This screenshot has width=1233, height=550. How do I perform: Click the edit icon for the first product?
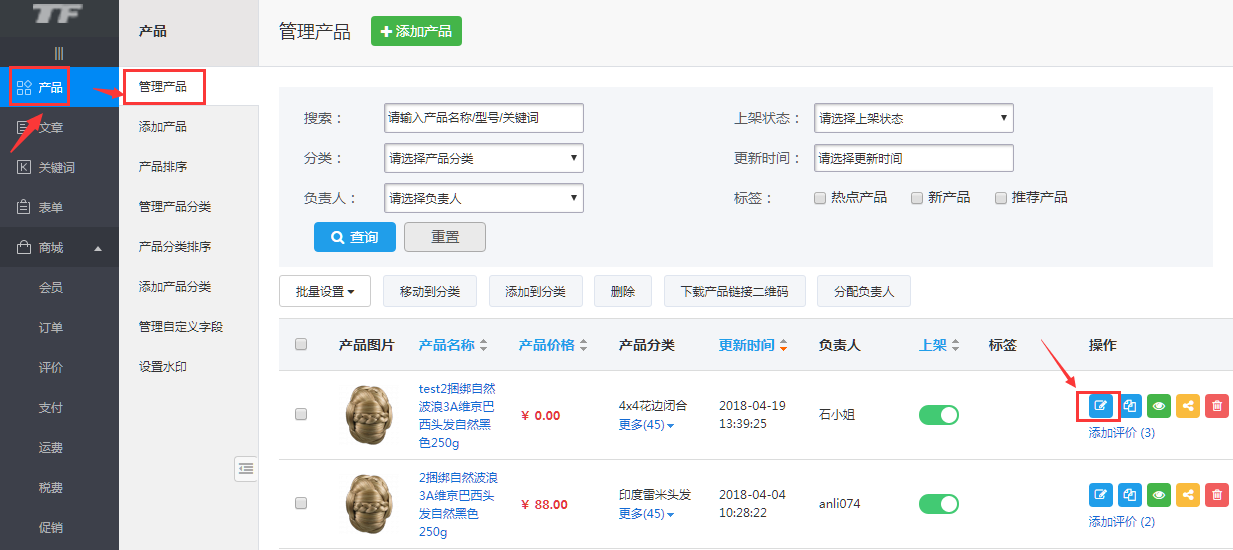(1100, 406)
